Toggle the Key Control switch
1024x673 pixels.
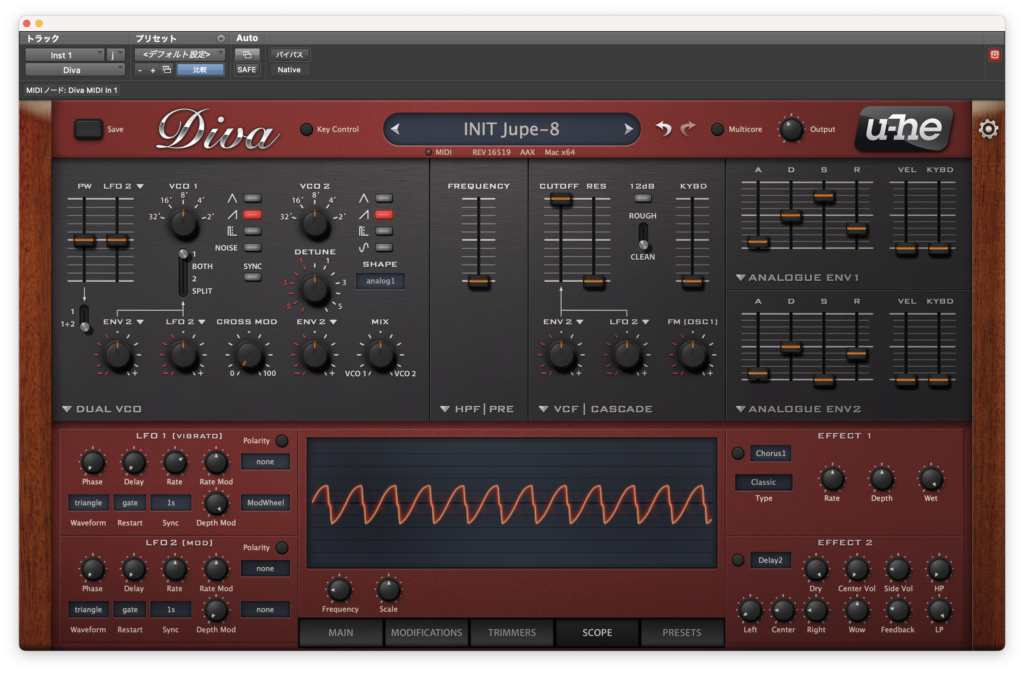[306, 129]
